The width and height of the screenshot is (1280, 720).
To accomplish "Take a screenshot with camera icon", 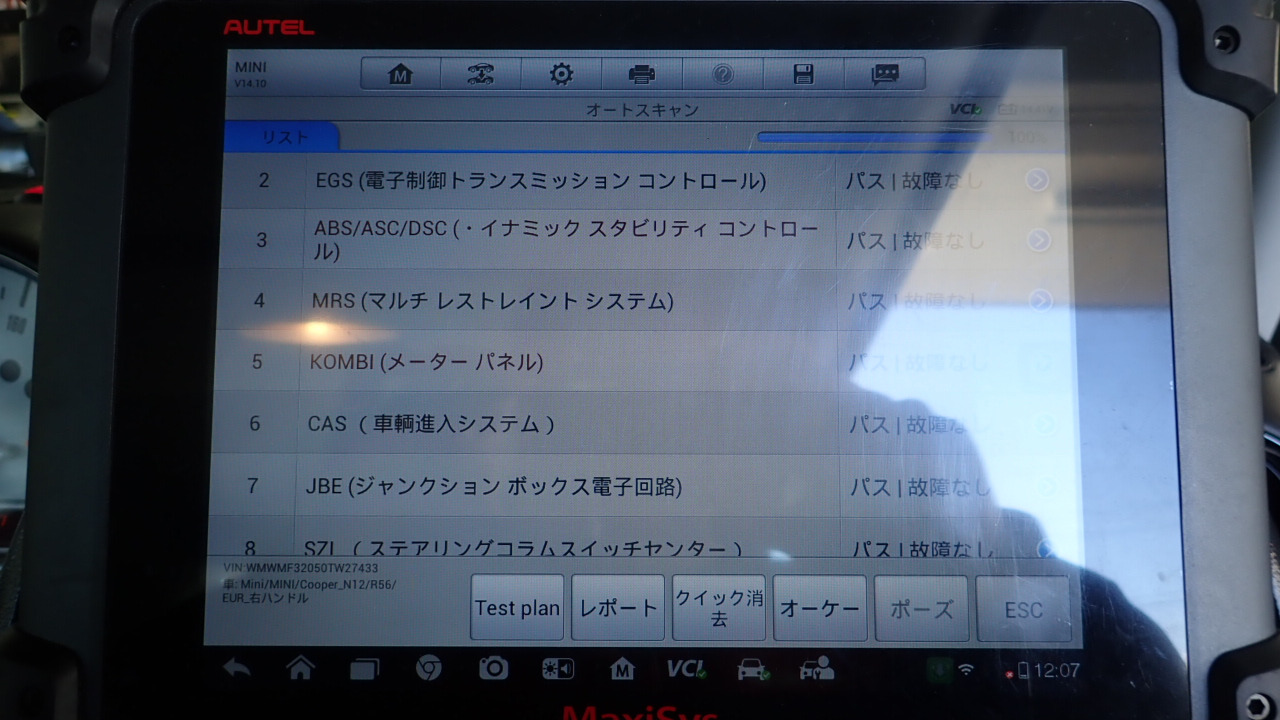I will pyautogui.click(x=493, y=669).
